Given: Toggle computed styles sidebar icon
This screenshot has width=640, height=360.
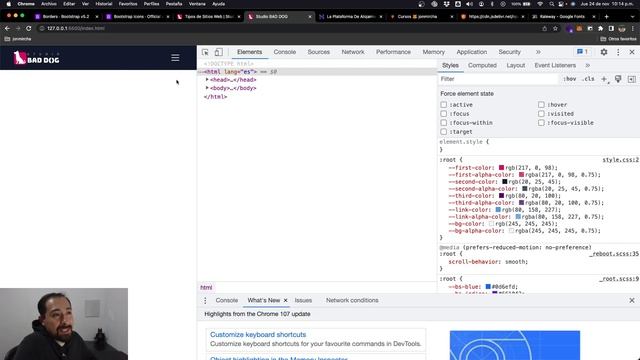Looking at the screenshot, I should coord(631,79).
